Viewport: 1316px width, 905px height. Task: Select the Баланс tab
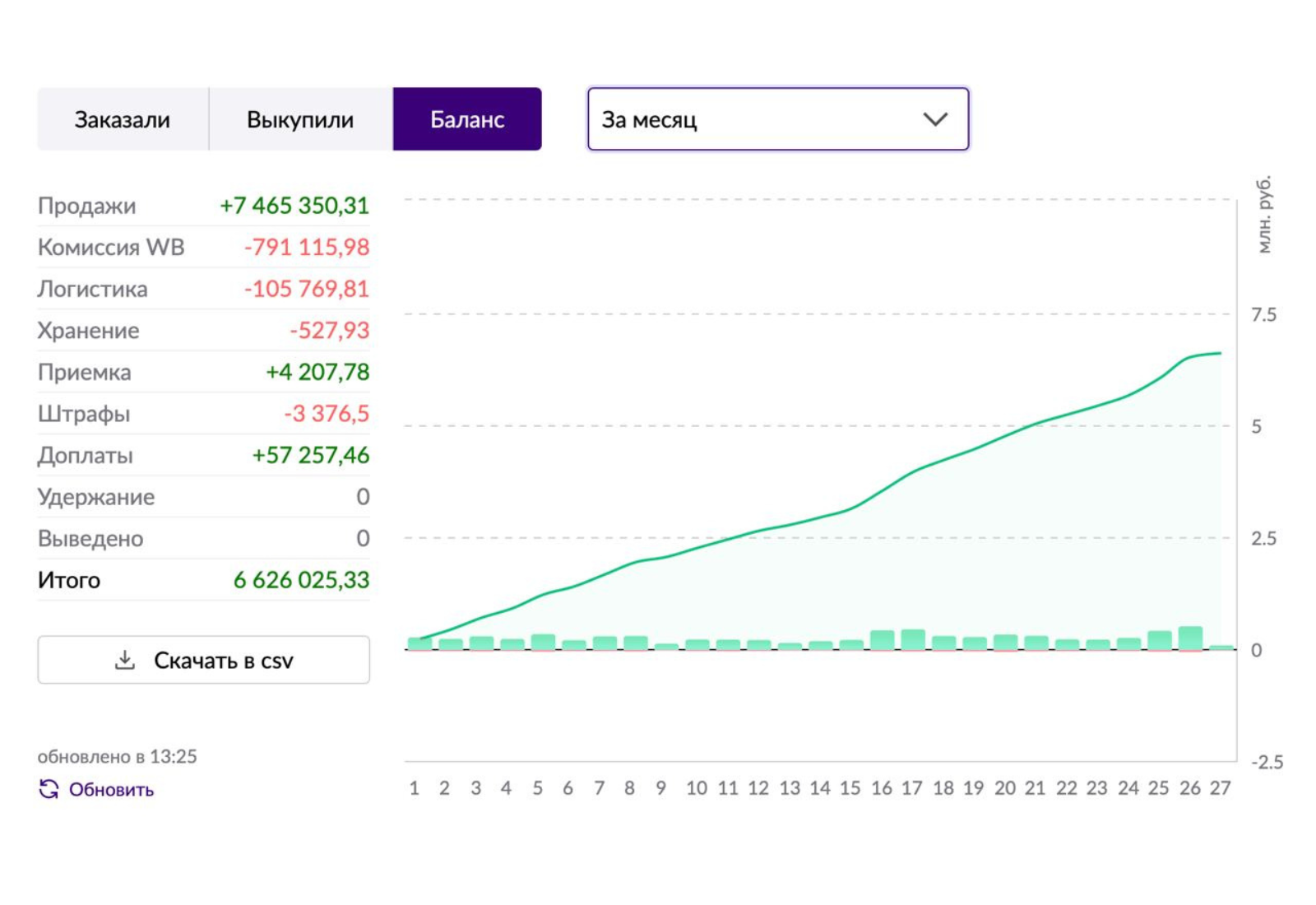(x=467, y=119)
